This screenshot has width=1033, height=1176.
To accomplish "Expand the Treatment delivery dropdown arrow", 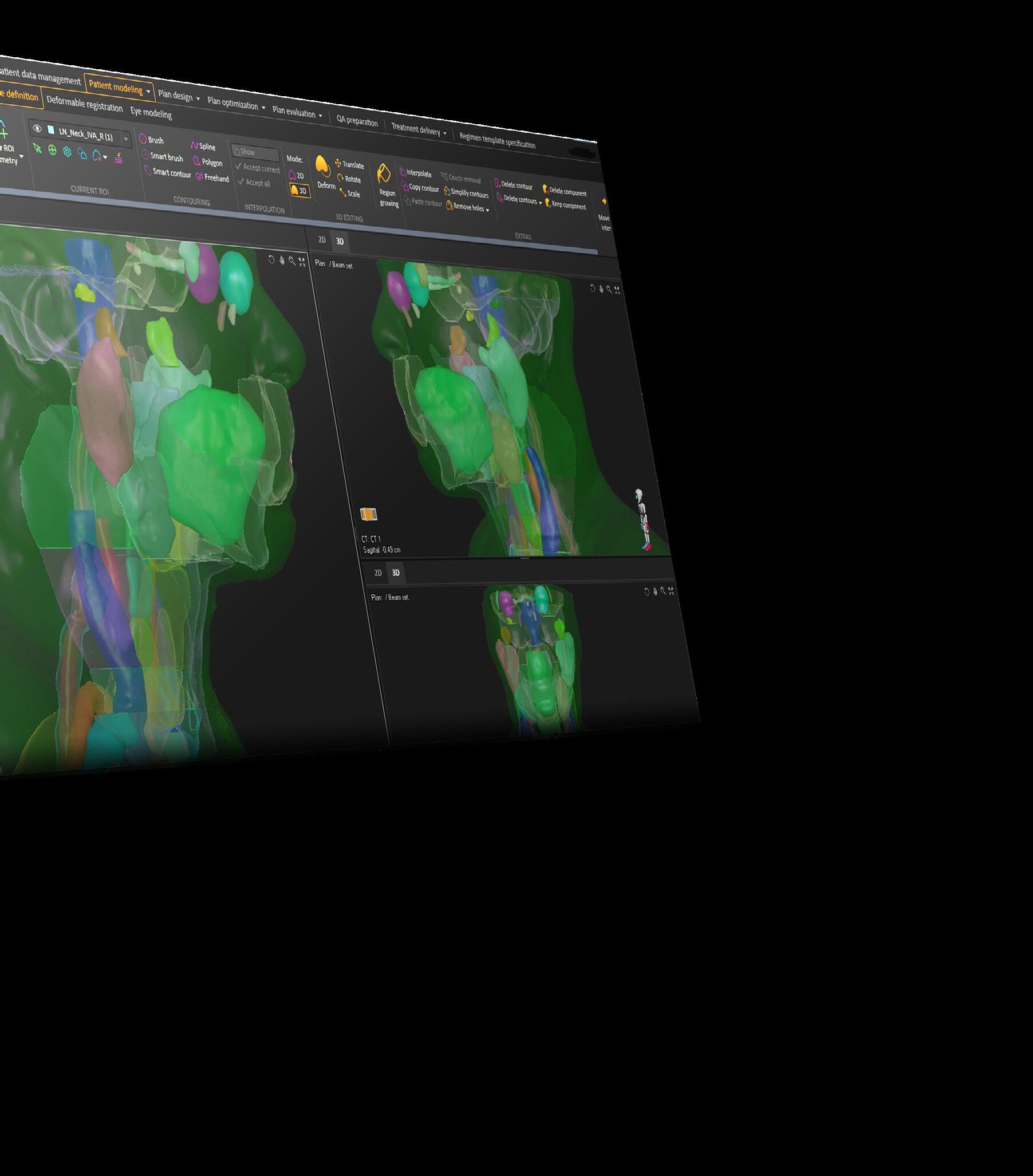I will click(x=445, y=133).
